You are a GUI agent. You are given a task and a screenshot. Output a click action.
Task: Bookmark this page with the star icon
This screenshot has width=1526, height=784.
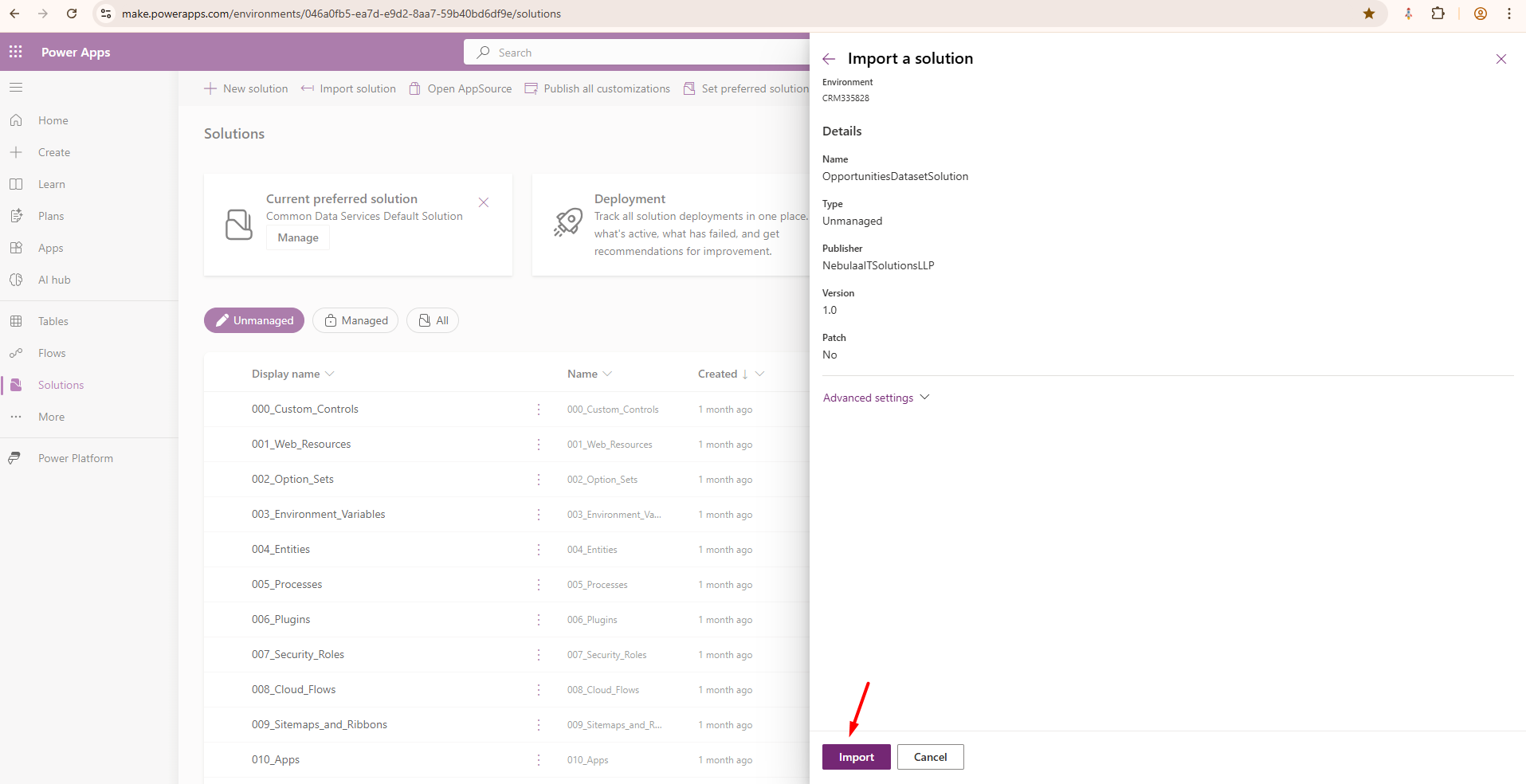(x=1369, y=14)
